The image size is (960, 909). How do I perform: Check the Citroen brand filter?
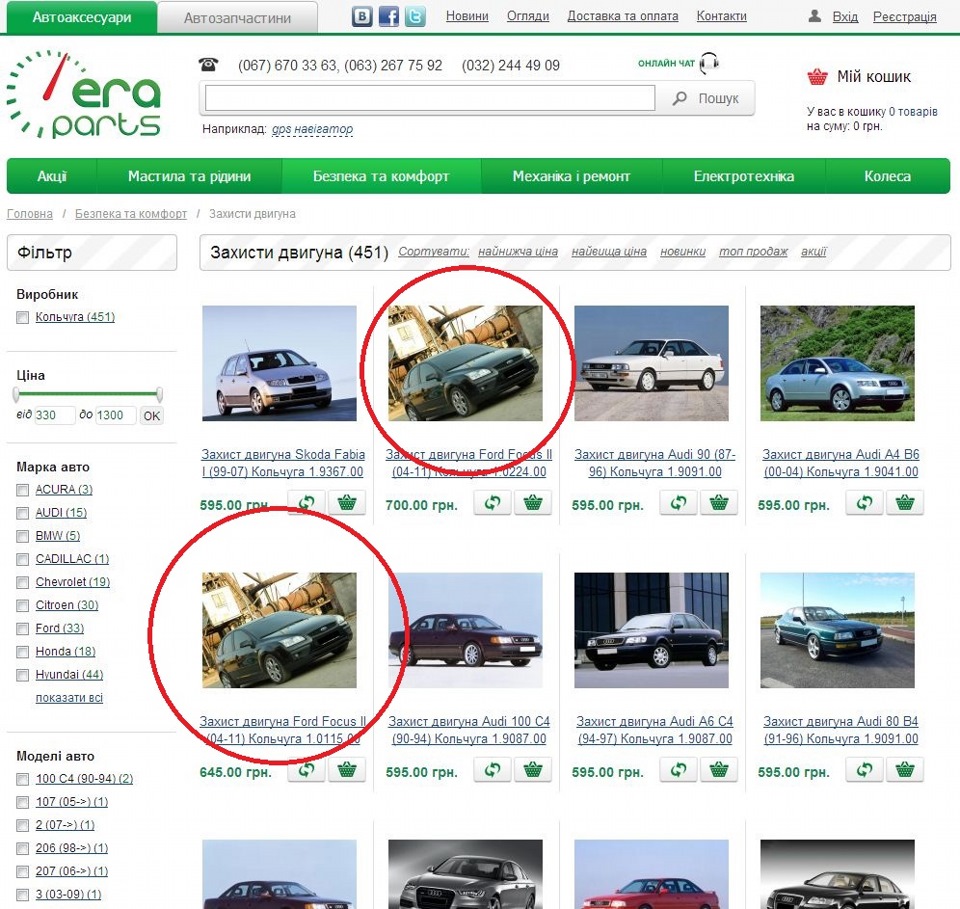(x=23, y=605)
